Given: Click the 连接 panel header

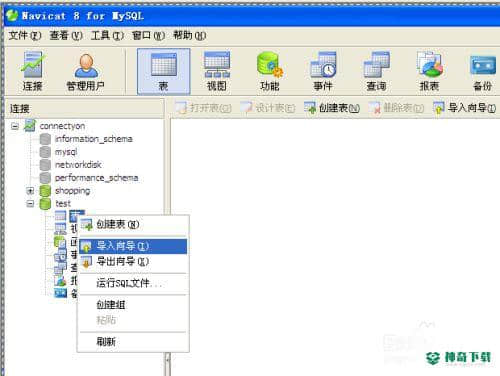Looking at the screenshot, I should (85, 108).
